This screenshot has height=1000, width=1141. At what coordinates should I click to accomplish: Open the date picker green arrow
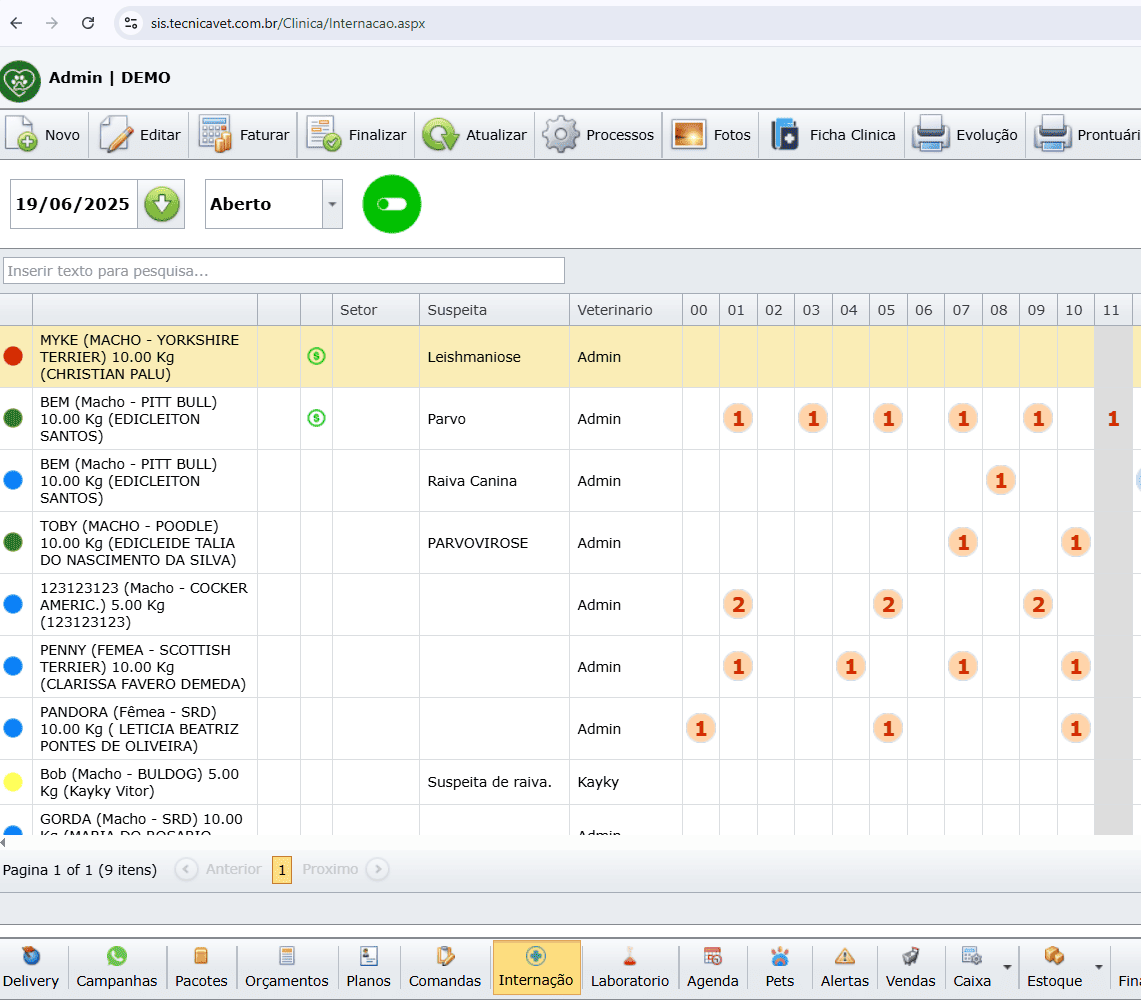pyautogui.click(x=161, y=204)
